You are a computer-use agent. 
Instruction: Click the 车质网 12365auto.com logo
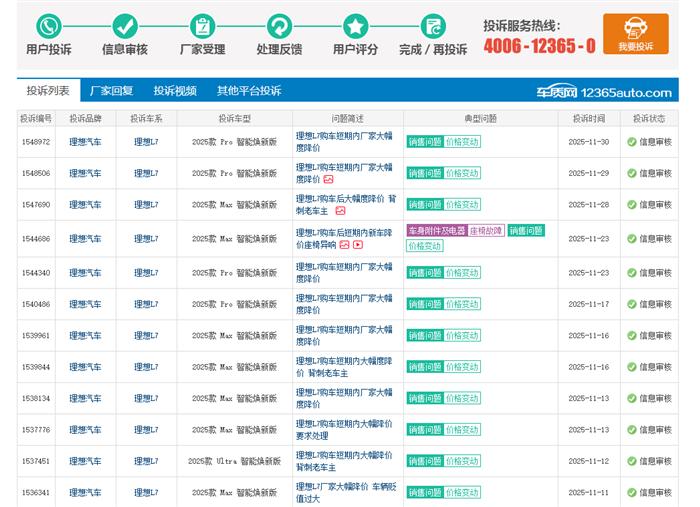point(604,92)
